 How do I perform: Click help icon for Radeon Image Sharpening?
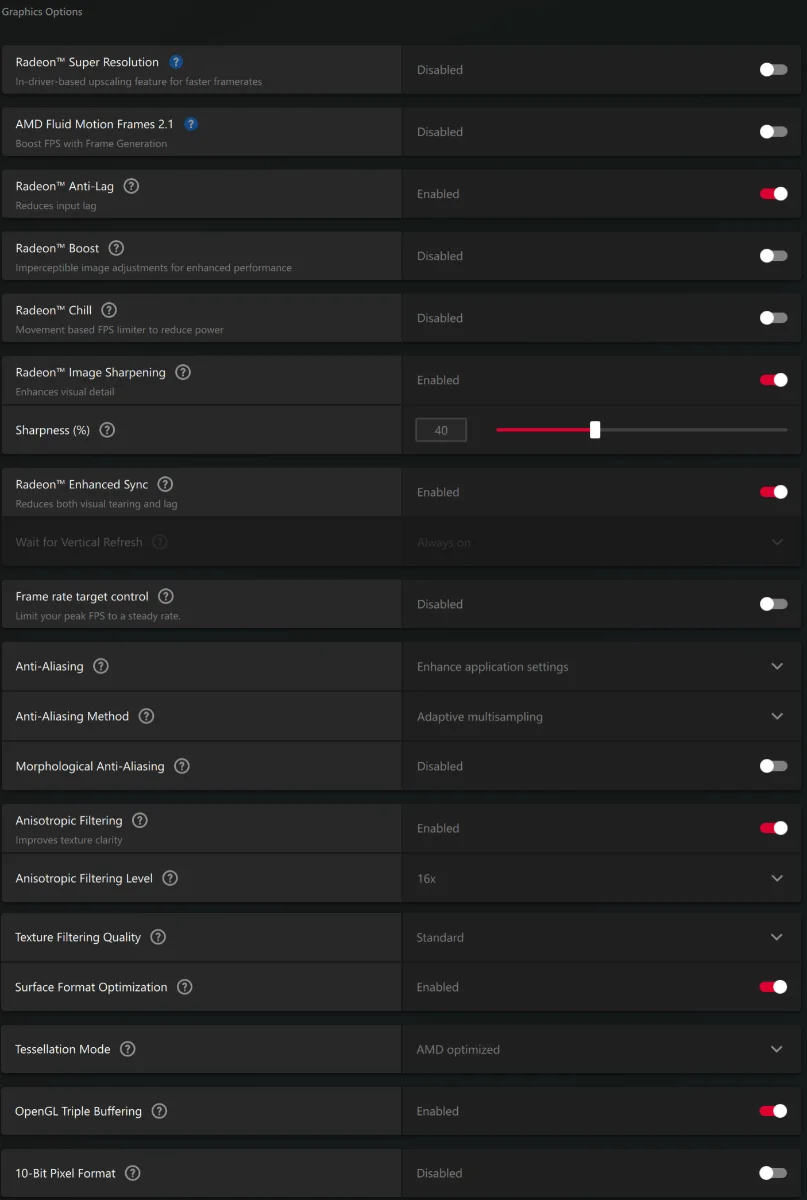coord(183,372)
